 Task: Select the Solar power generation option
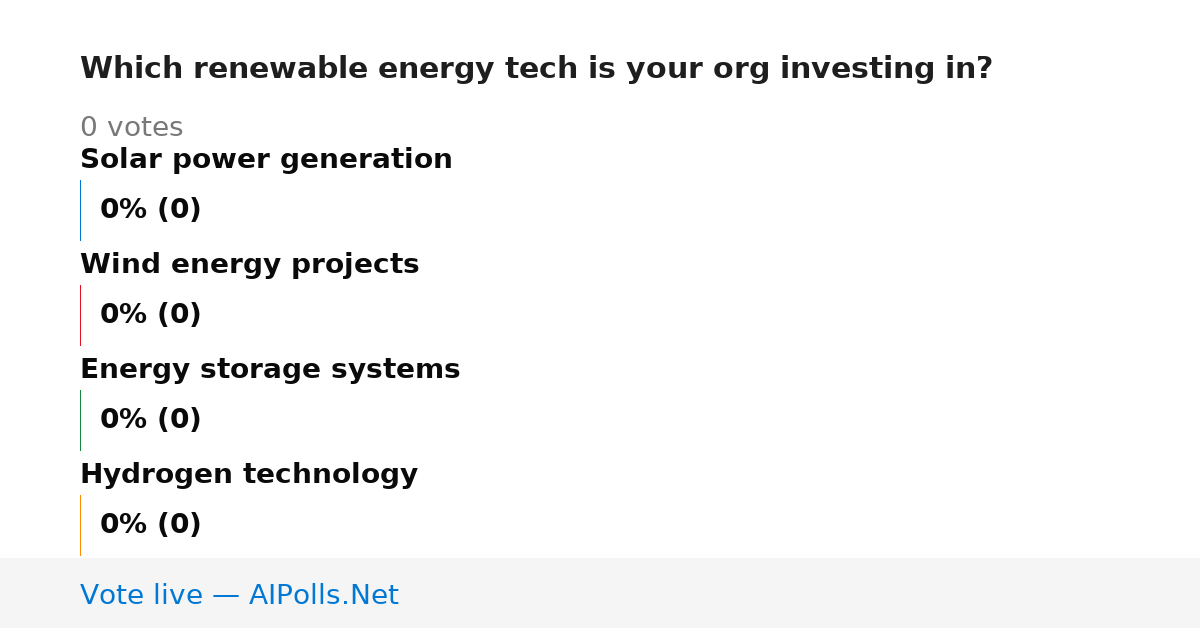(266, 159)
